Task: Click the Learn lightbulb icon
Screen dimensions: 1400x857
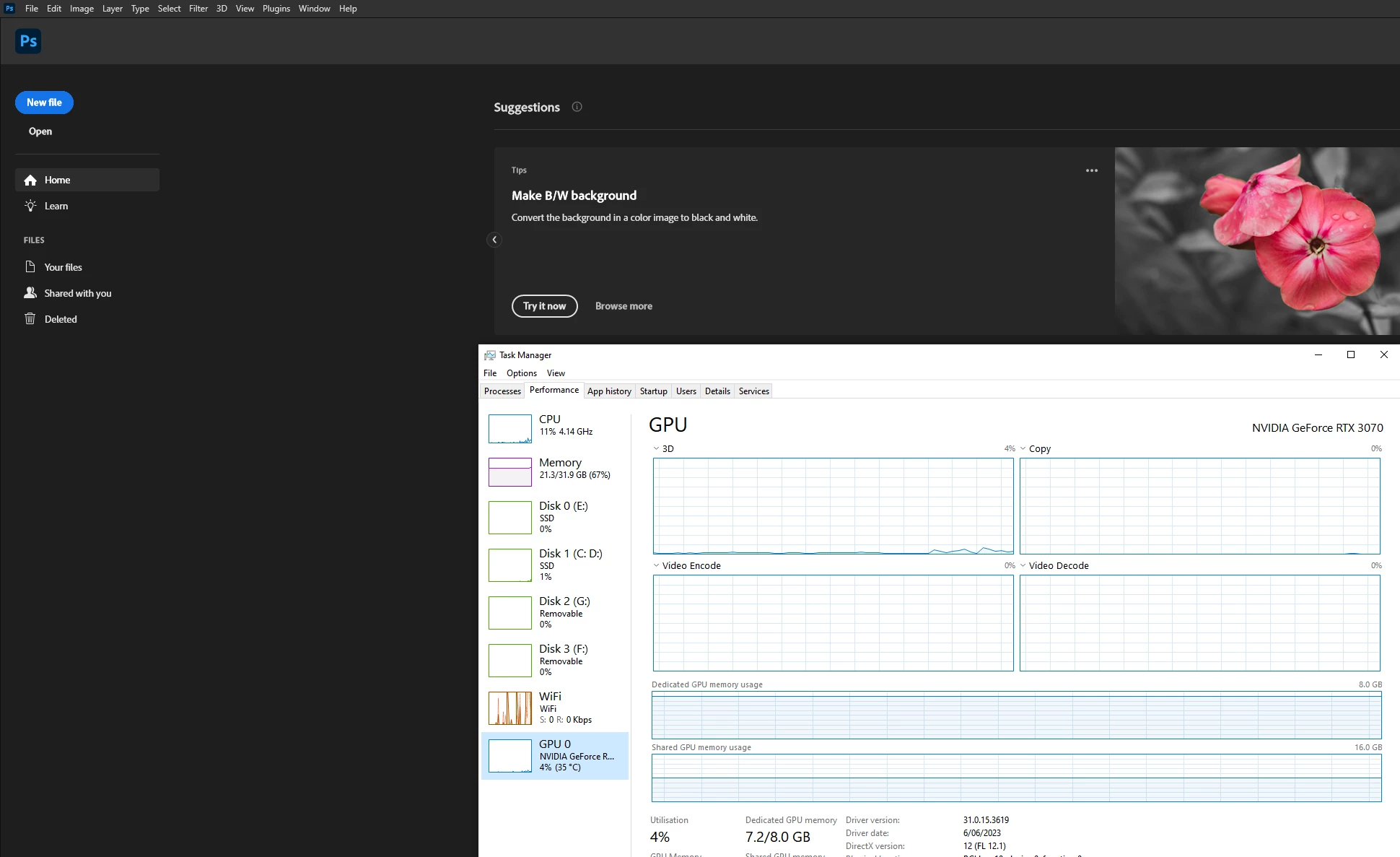Action: pos(30,206)
